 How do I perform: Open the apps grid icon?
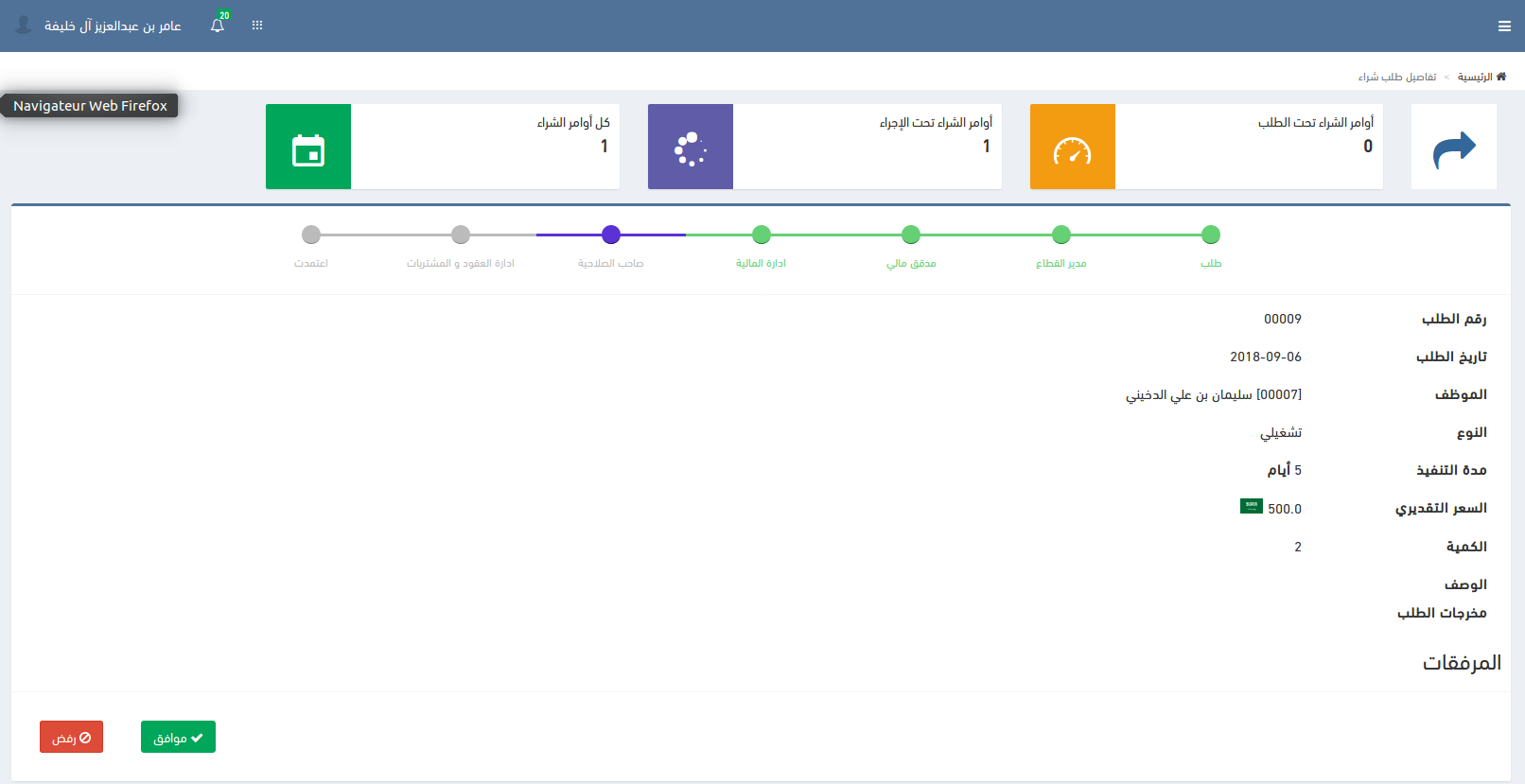pyautogui.click(x=257, y=26)
